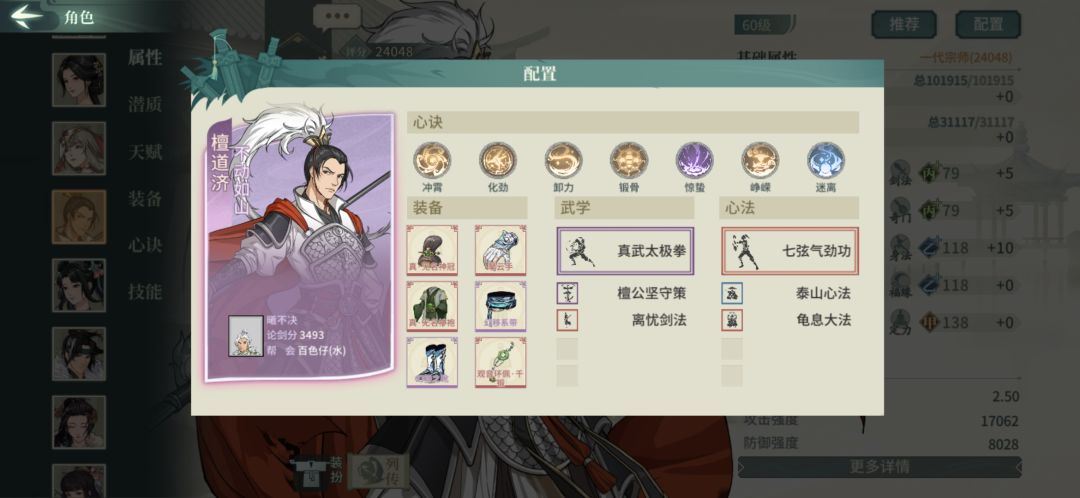Image resolution: width=1080 pixels, height=498 pixels.
Task: Switch to the 天赋 tab
Action: point(145,152)
